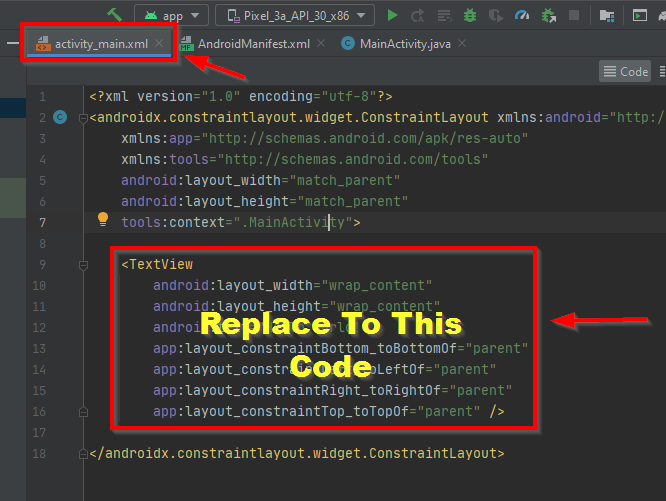The image size is (666, 501).
Task: Open the Pixel_3a_API_30_x86 device dropdown
Action: (x=295, y=16)
